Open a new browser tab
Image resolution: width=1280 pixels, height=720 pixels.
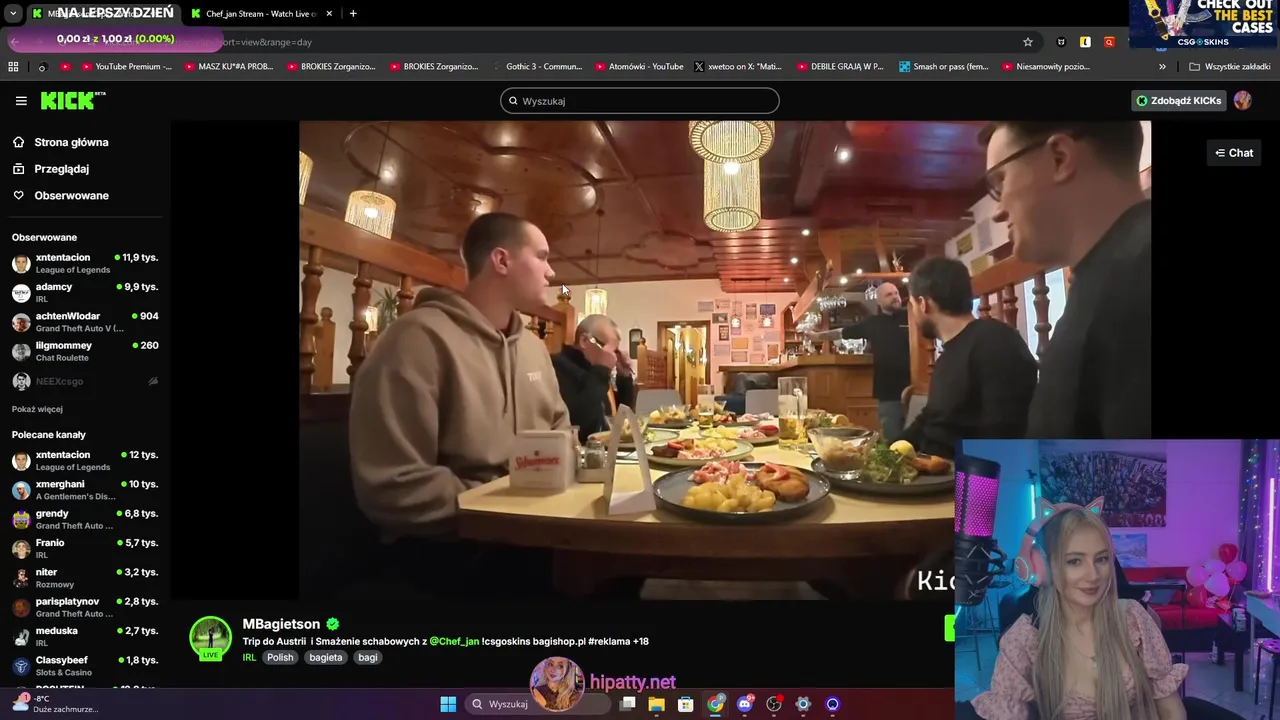tap(353, 13)
